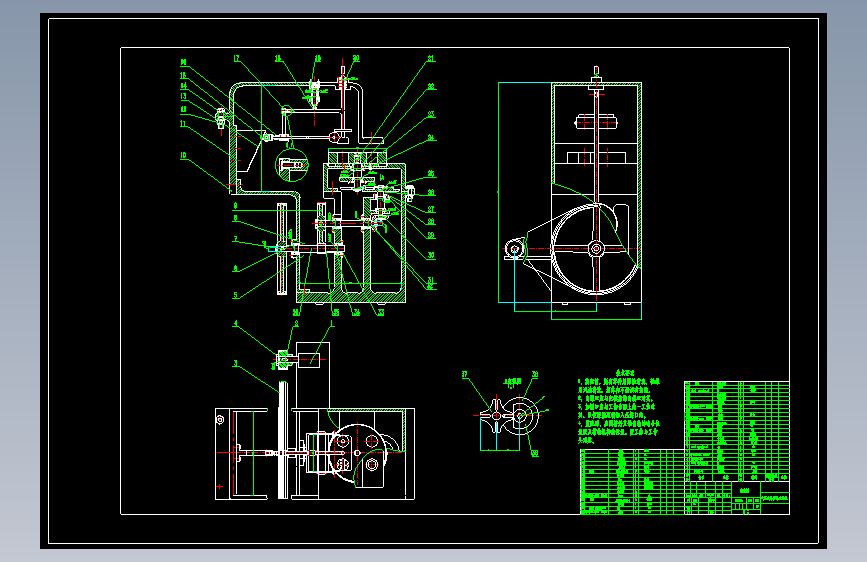
Task: Click callout 37 of the Geneva mechanism
Action: [x=464, y=374]
